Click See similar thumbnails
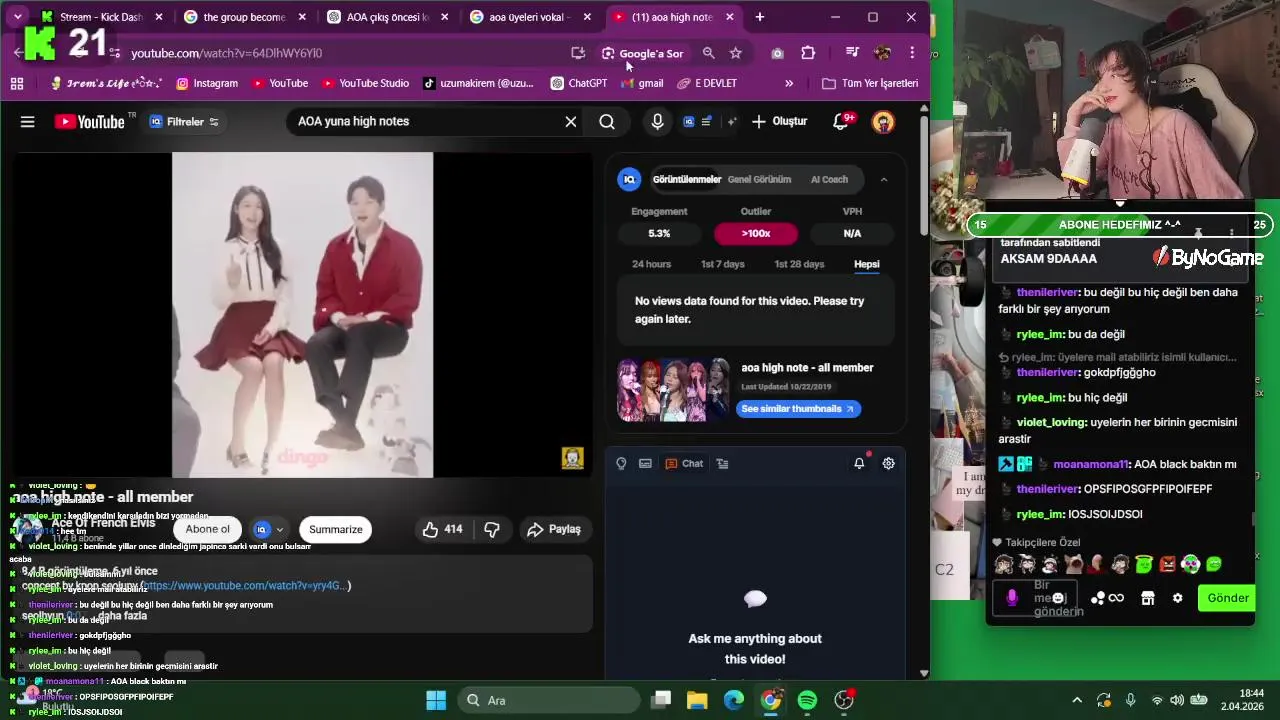Viewport: 1280px width, 720px height. tap(798, 409)
